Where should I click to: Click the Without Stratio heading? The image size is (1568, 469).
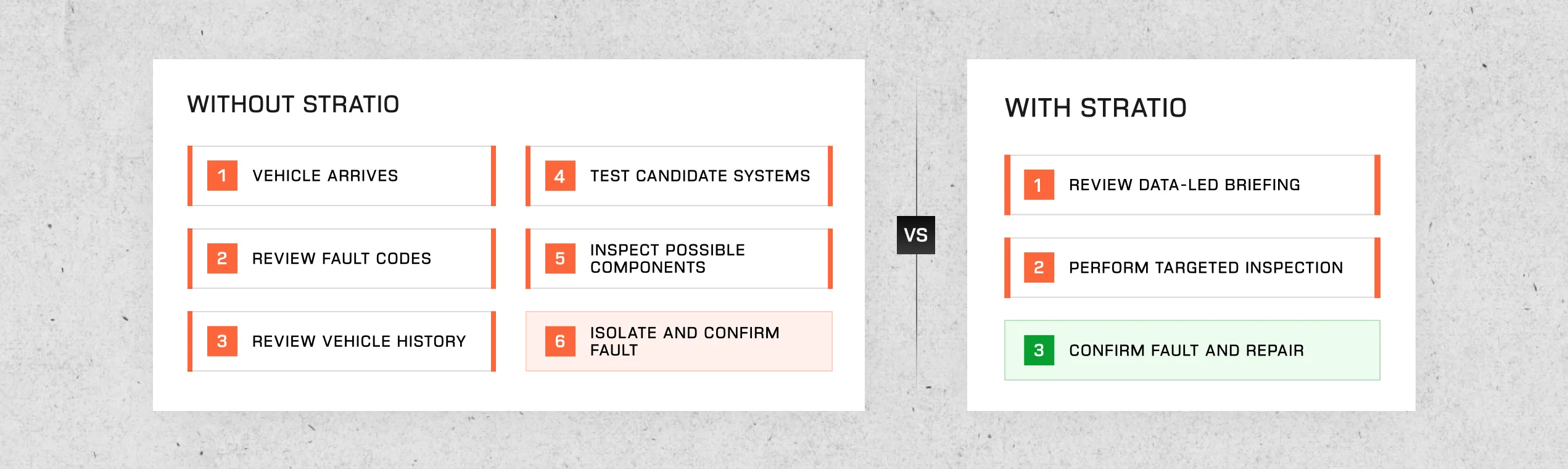coord(293,104)
